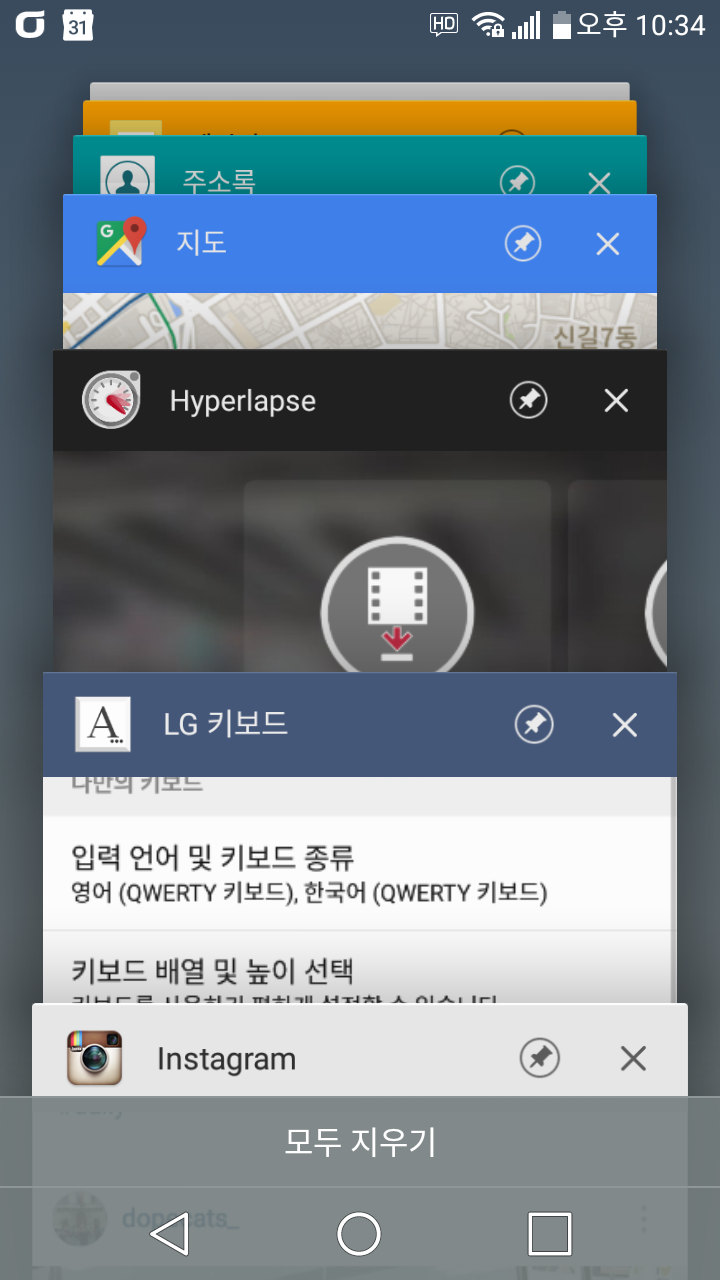Pin the LG 키보드 app card

pos(534,725)
